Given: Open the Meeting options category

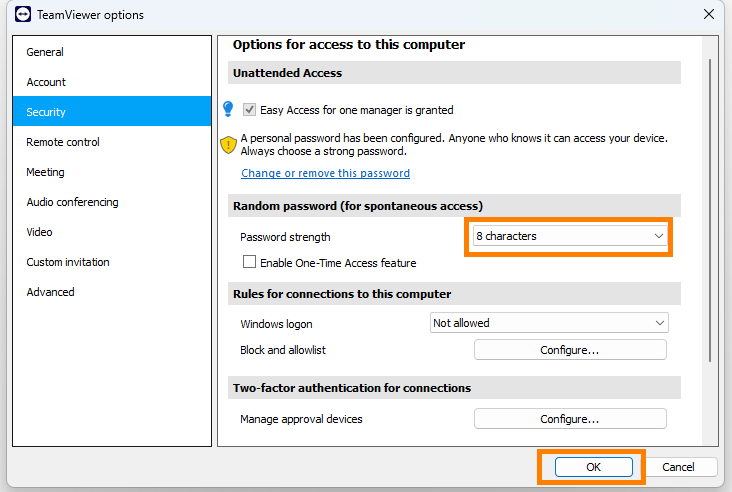Looking at the screenshot, I should (112, 172).
